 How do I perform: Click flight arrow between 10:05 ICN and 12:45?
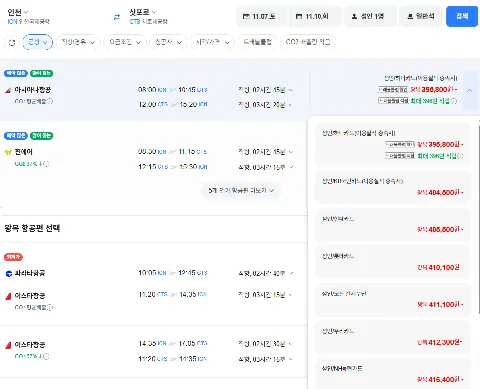[172, 273]
